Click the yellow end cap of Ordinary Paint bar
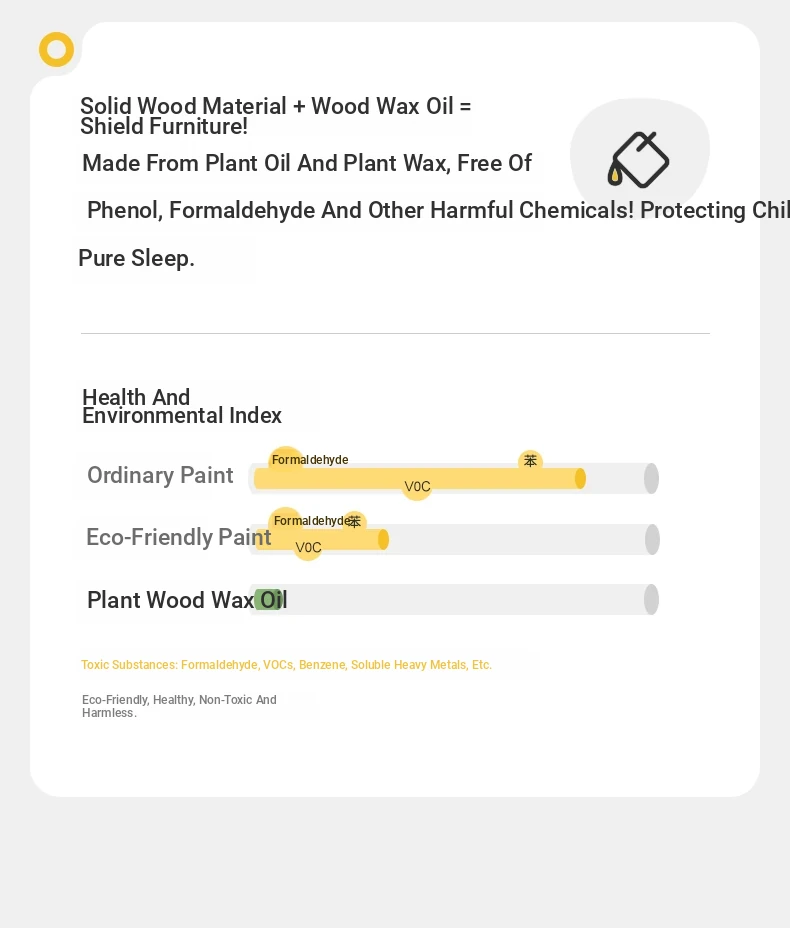 (x=581, y=478)
